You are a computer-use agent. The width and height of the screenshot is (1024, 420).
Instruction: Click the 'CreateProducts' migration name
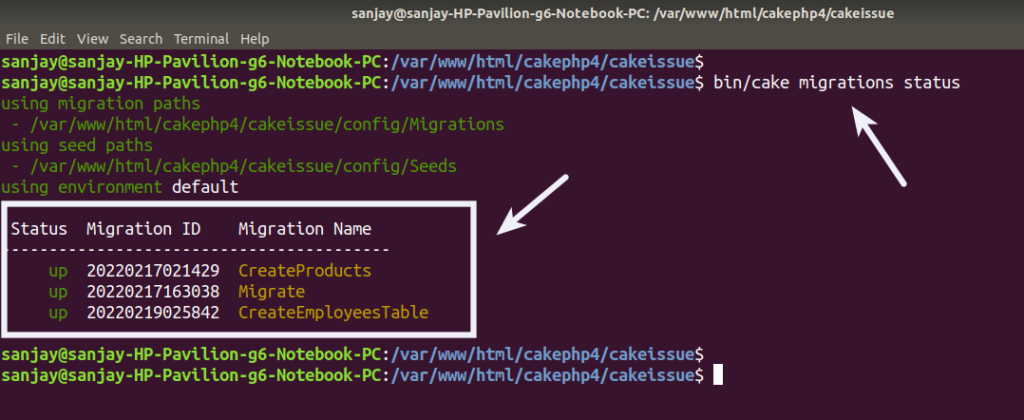tap(305, 270)
